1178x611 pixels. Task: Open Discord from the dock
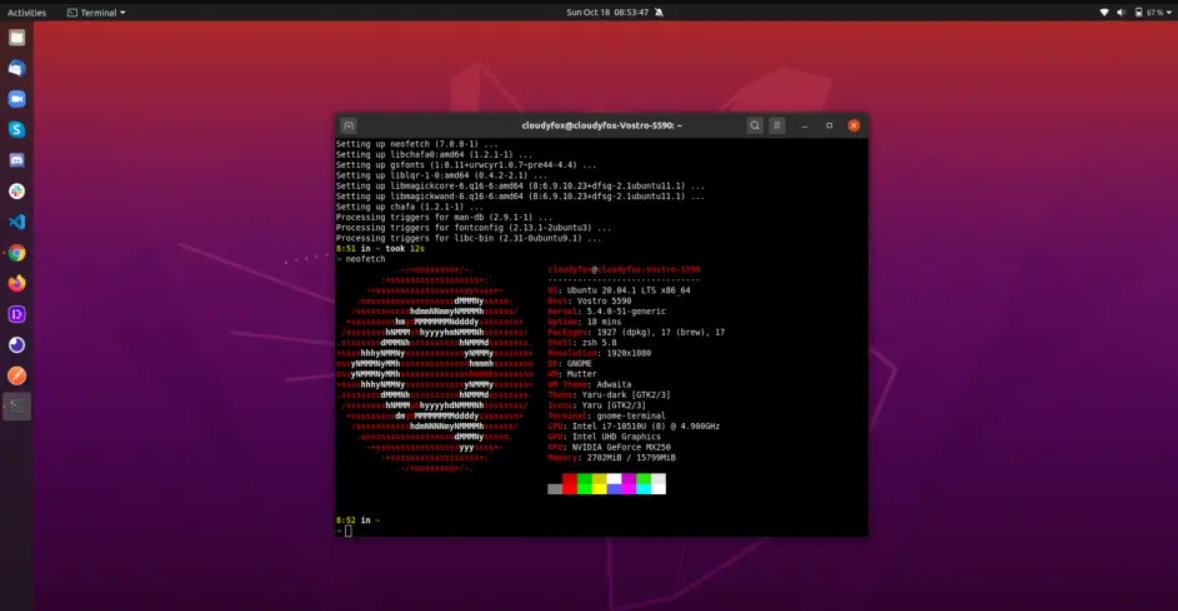point(17,160)
